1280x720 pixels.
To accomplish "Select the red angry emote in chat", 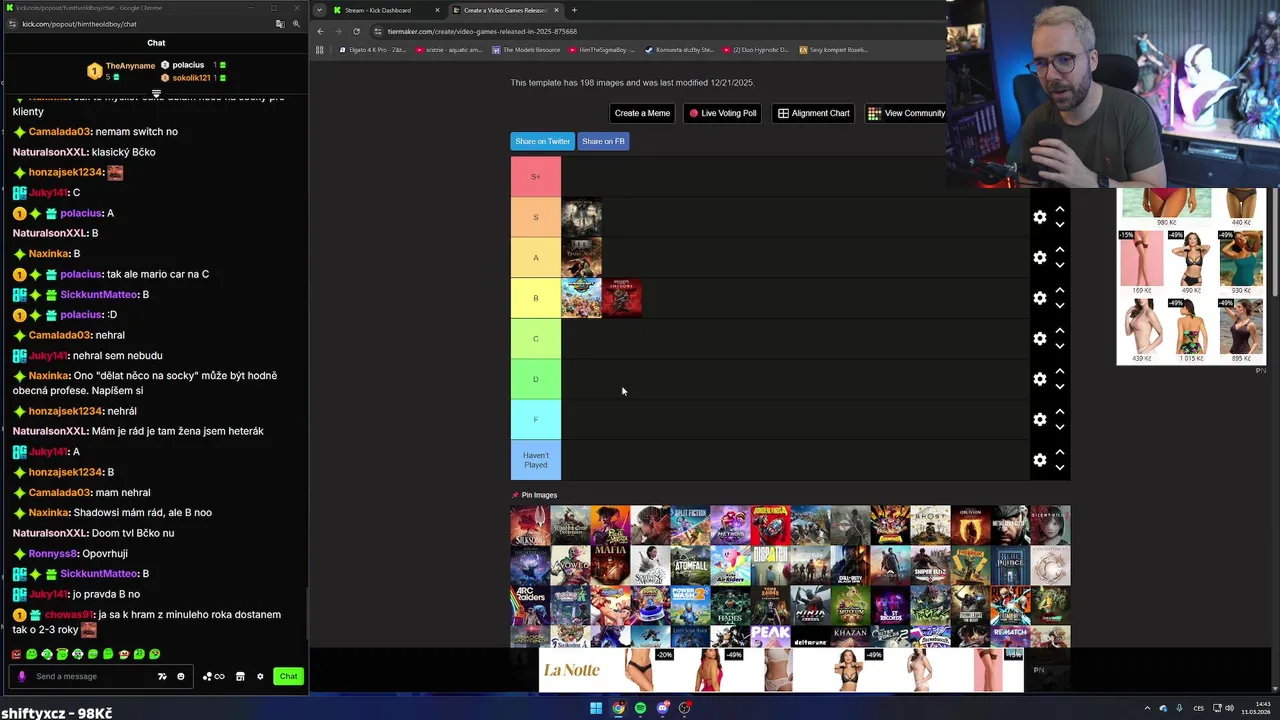I will pos(16,654).
